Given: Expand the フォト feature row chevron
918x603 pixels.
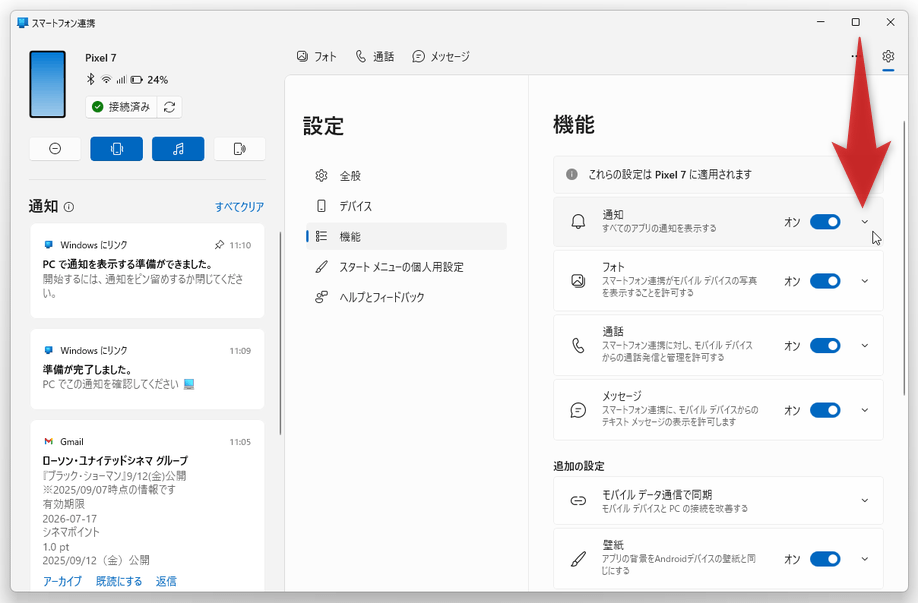Looking at the screenshot, I should 865,281.
